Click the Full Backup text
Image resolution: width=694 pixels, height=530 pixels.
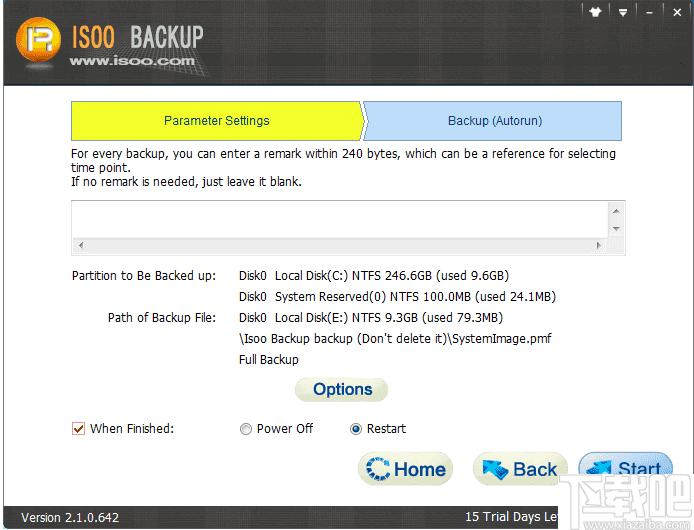(269, 360)
